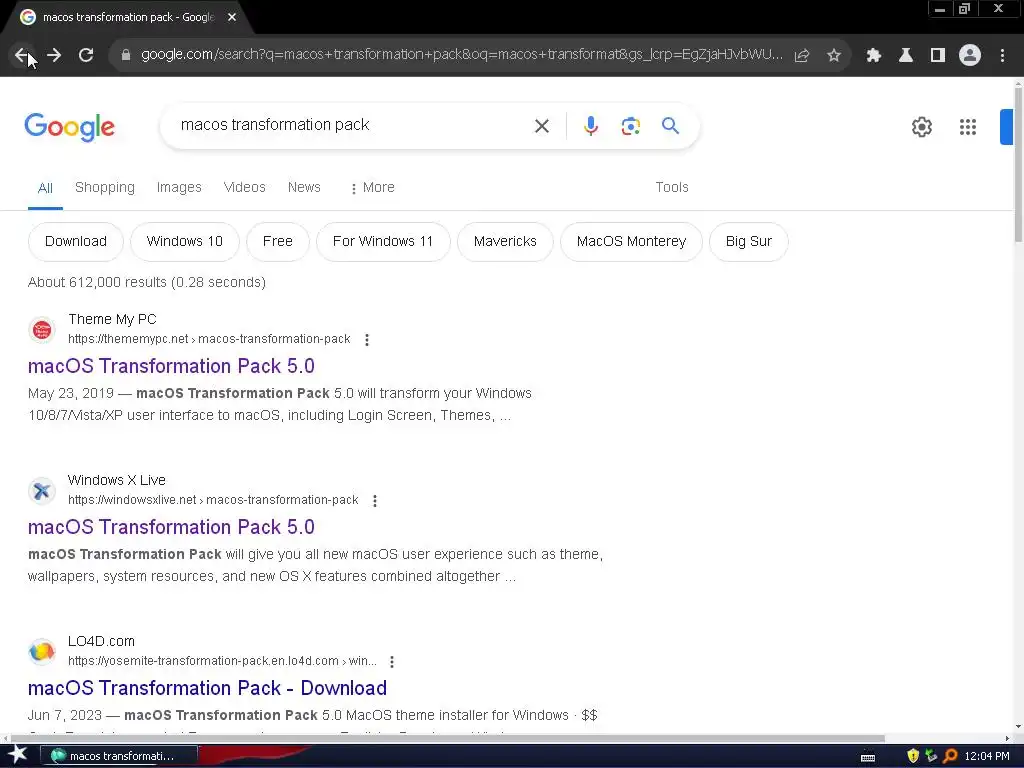
Task: Open Google quick settings gear
Action: tap(921, 127)
